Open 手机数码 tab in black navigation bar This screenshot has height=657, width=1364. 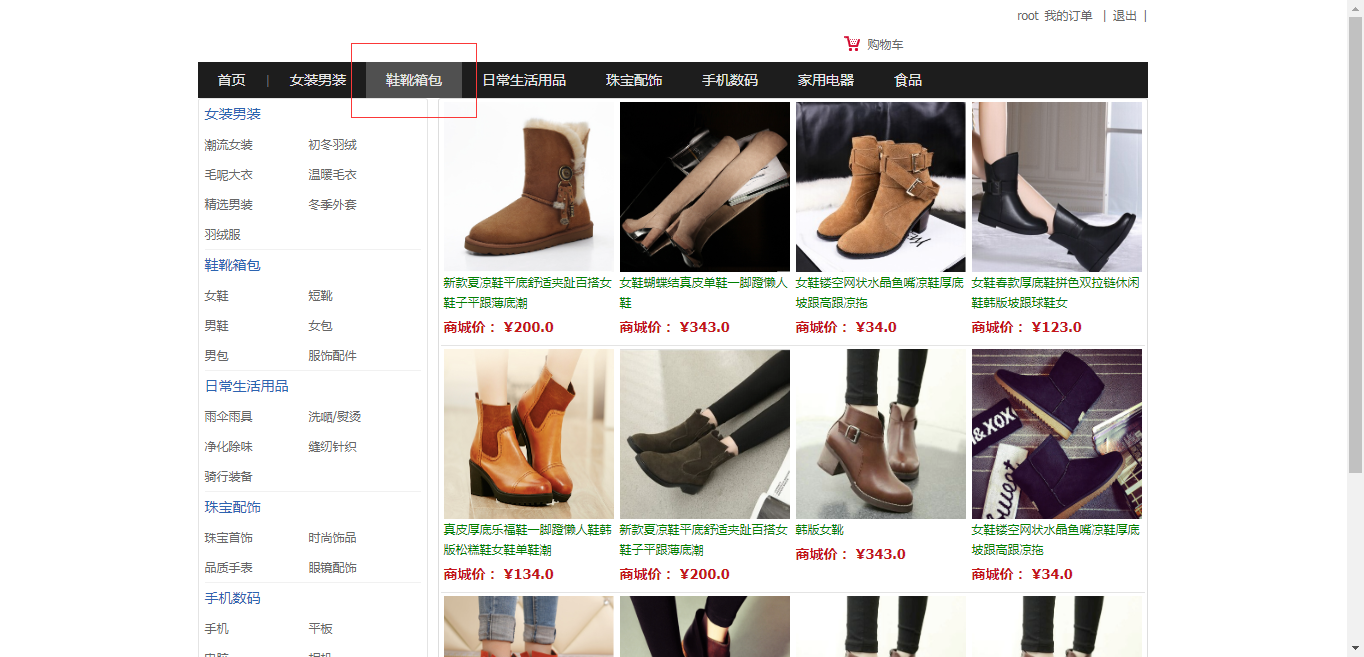point(730,80)
